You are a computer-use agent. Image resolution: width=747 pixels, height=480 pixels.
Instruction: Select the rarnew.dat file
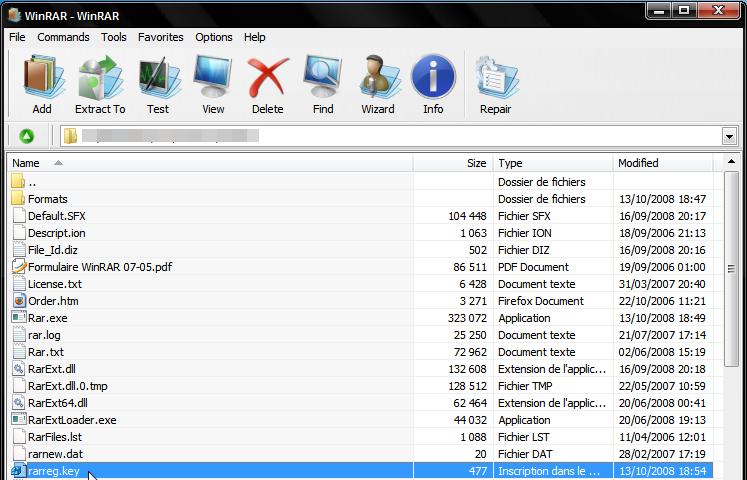55,454
